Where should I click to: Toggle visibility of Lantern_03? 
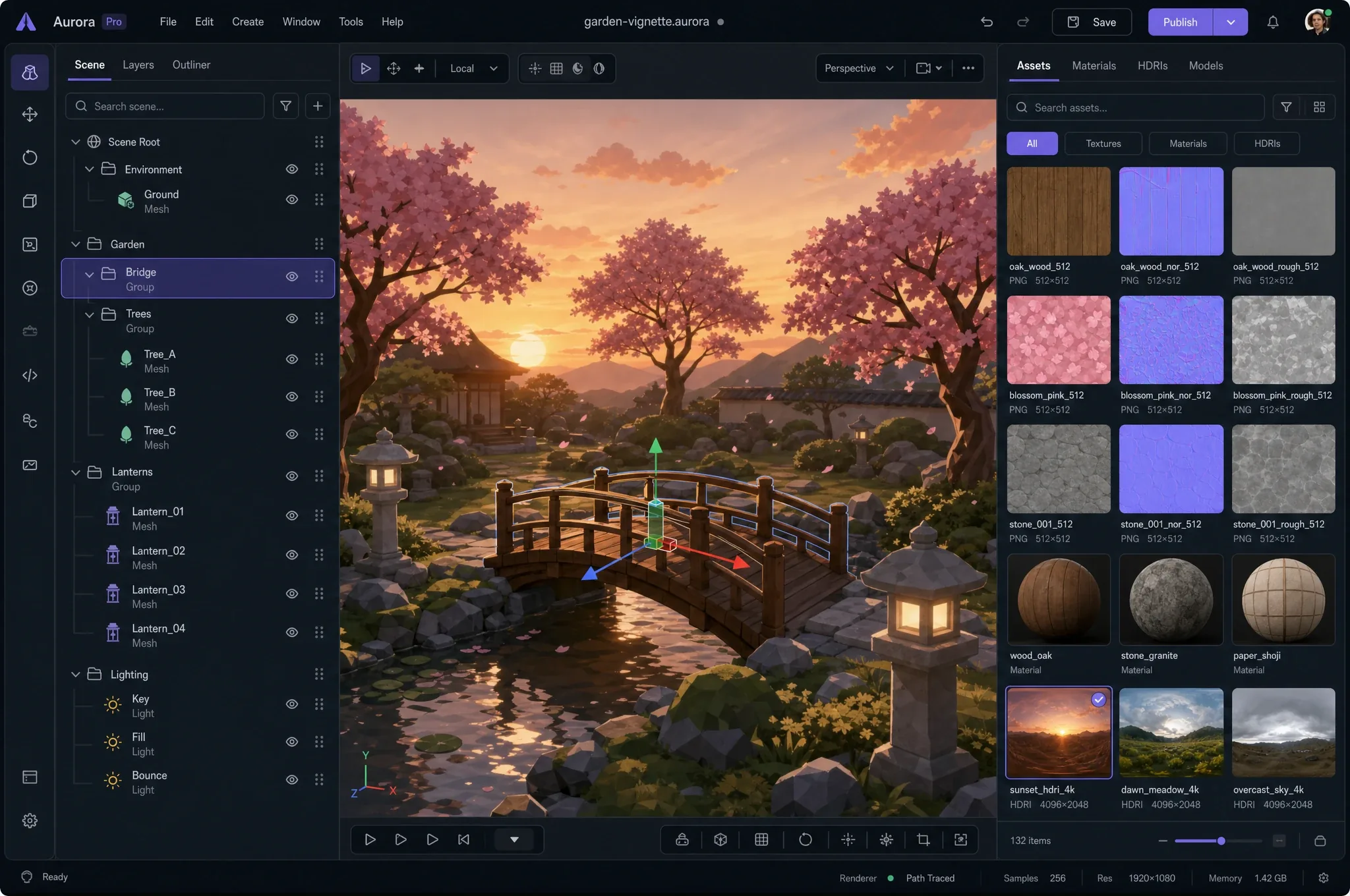point(292,594)
